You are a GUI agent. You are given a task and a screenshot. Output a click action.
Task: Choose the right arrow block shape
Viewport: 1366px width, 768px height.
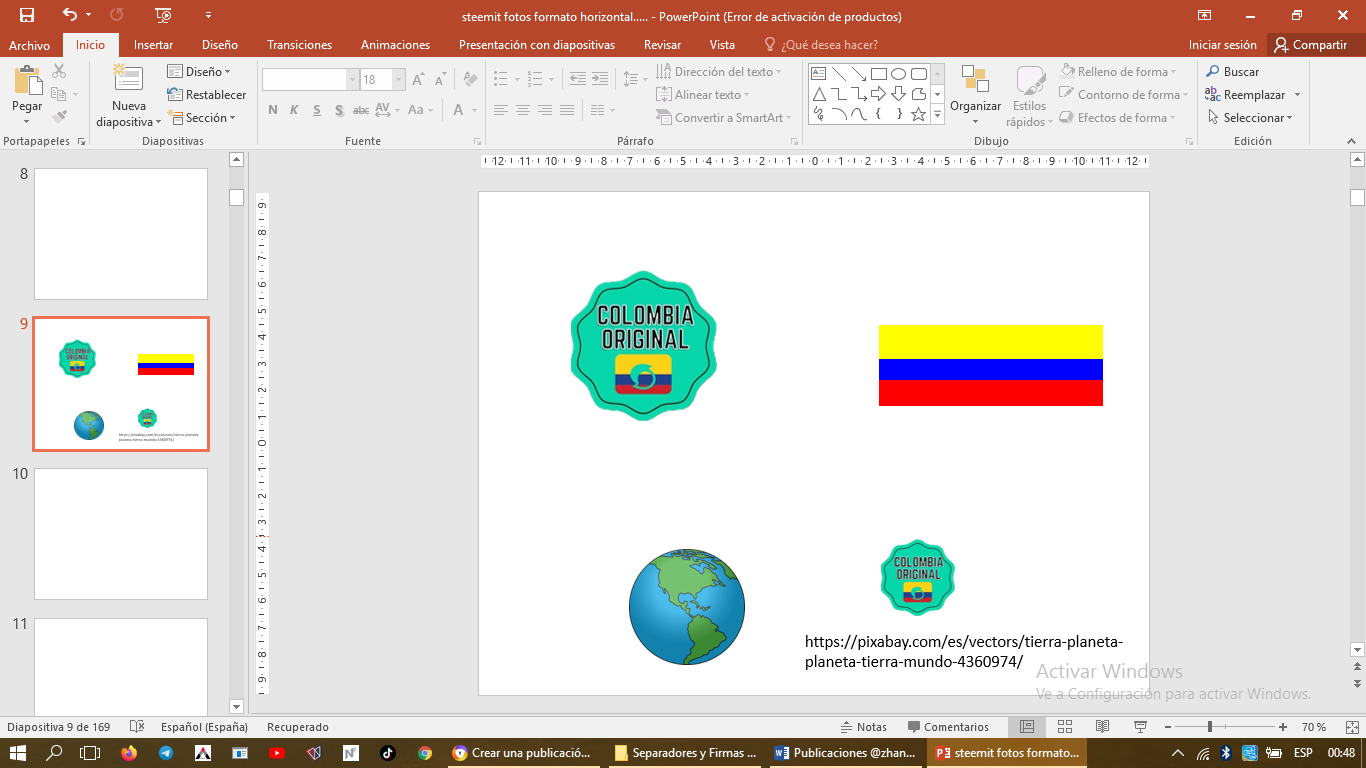879,94
